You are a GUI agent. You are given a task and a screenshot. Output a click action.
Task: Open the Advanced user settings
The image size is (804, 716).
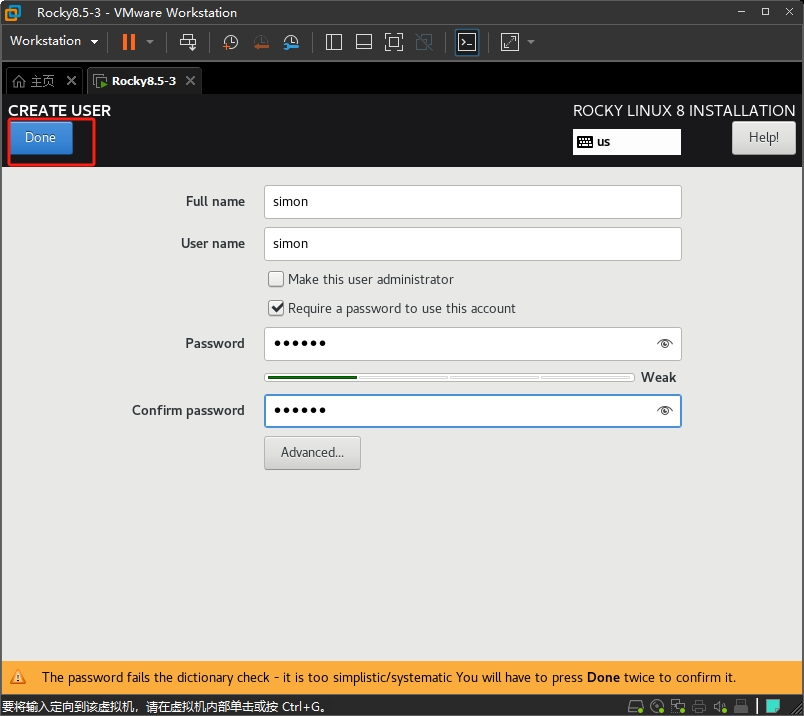coord(312,452)
